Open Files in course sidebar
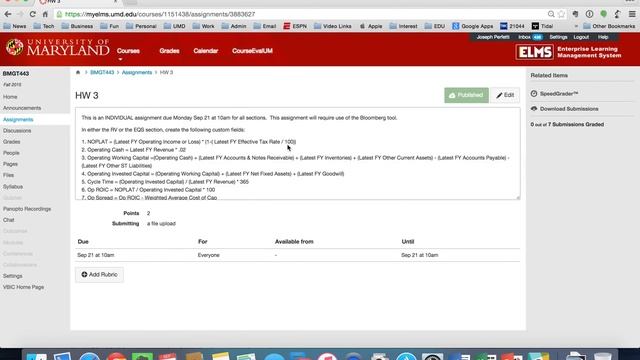 point(8,175)
